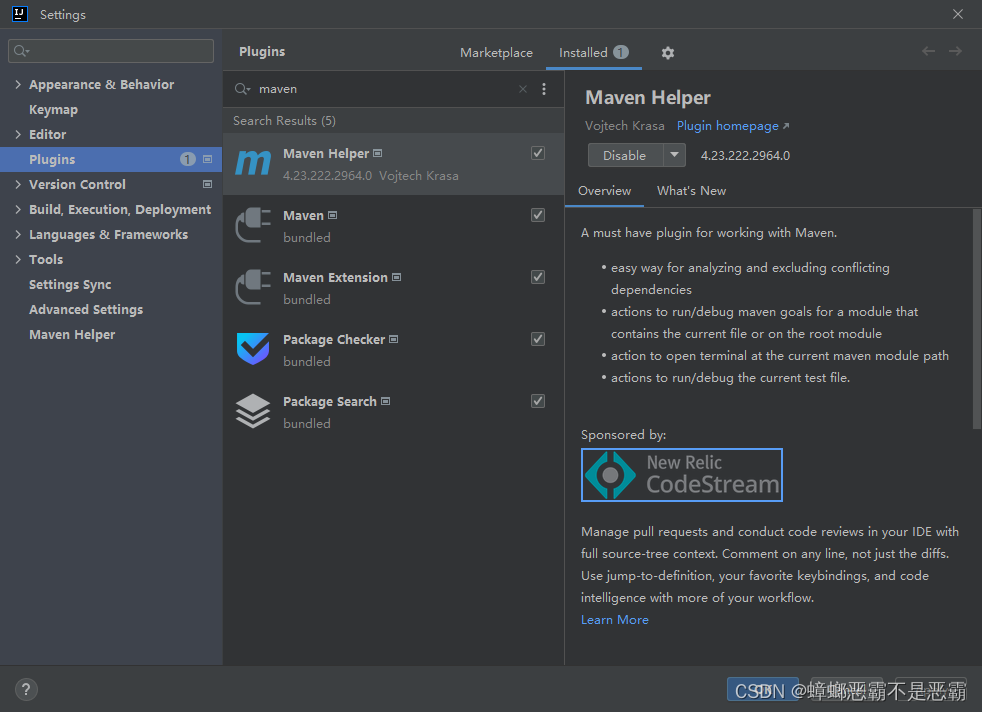Click the IntelliJ IDEA logo icon
The image size is (982, 712).
[19, 14]
